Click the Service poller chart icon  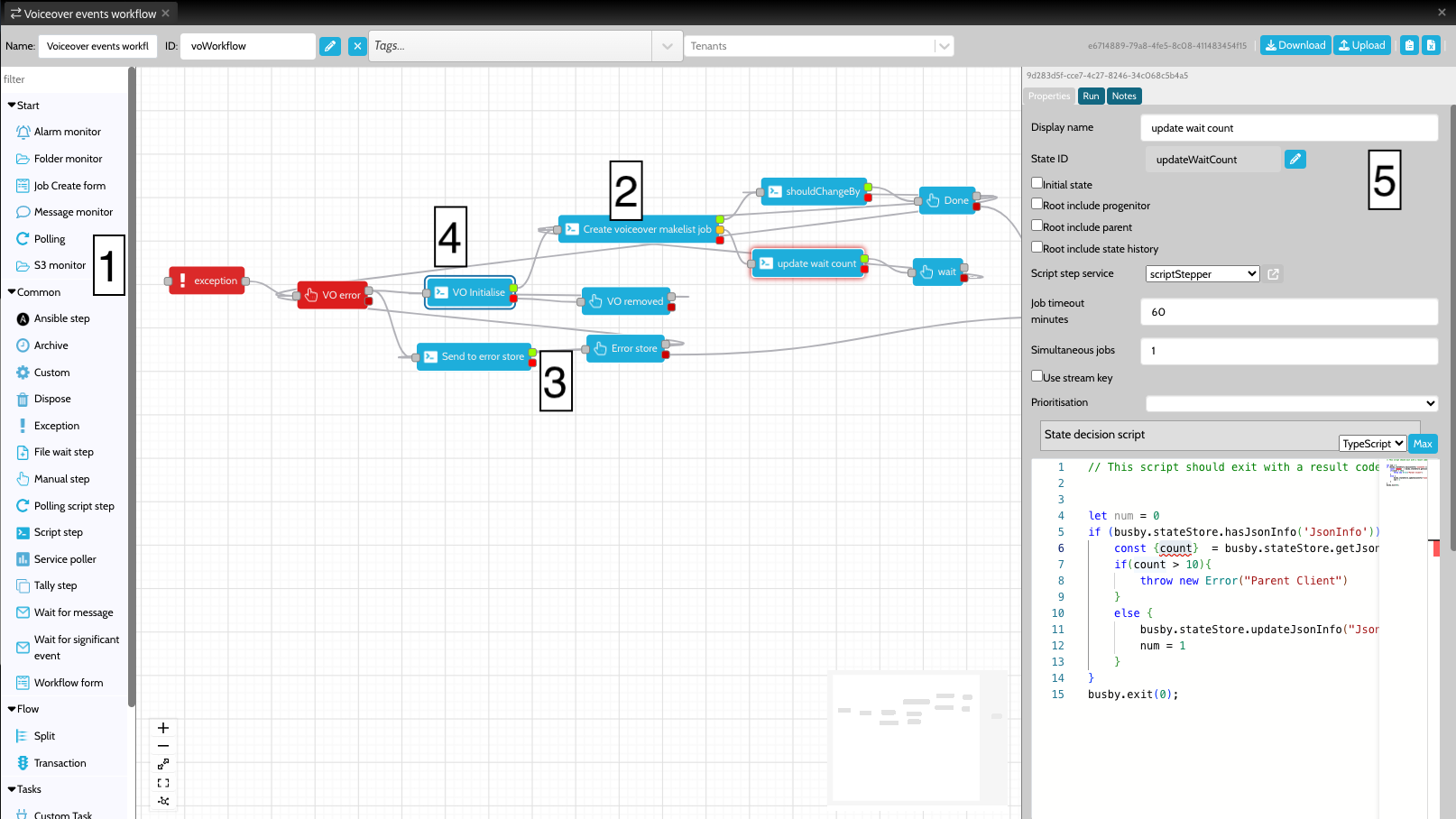(x=23, y=559)
